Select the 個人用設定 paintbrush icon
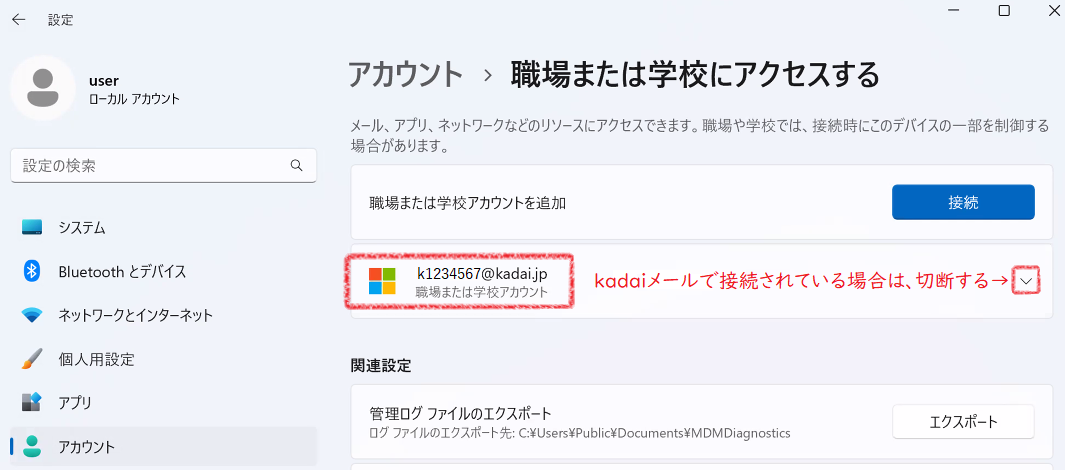Screen dimensions: 1065x470 point(32,359)
